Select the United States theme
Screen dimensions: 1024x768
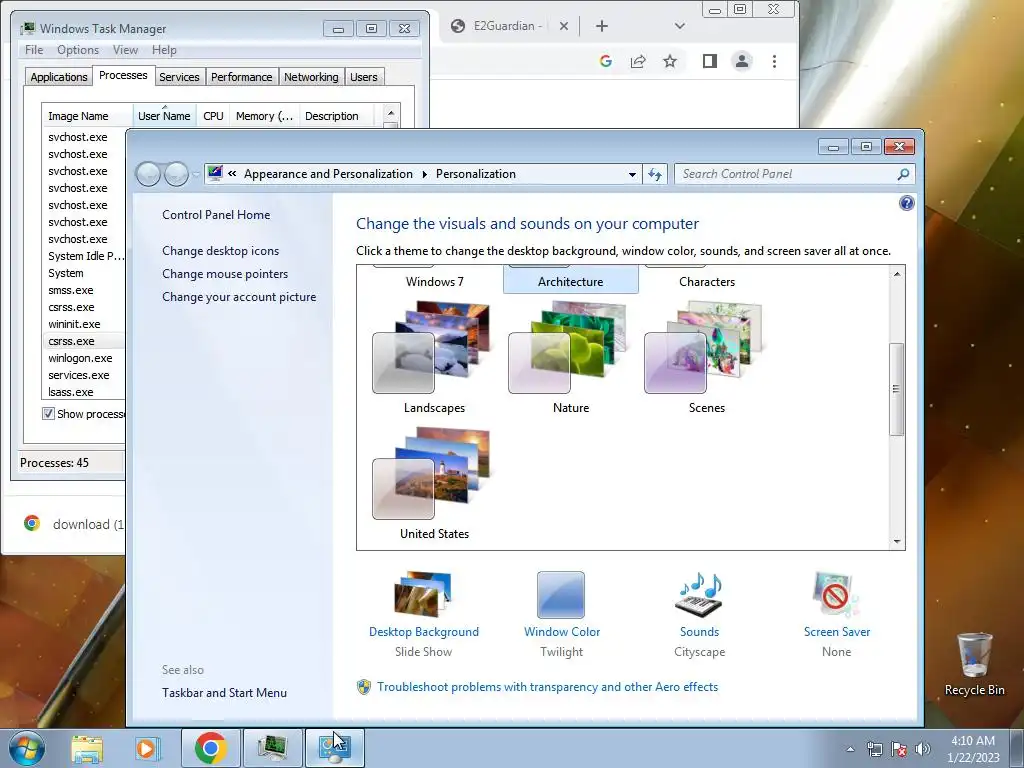click(434, 484)
